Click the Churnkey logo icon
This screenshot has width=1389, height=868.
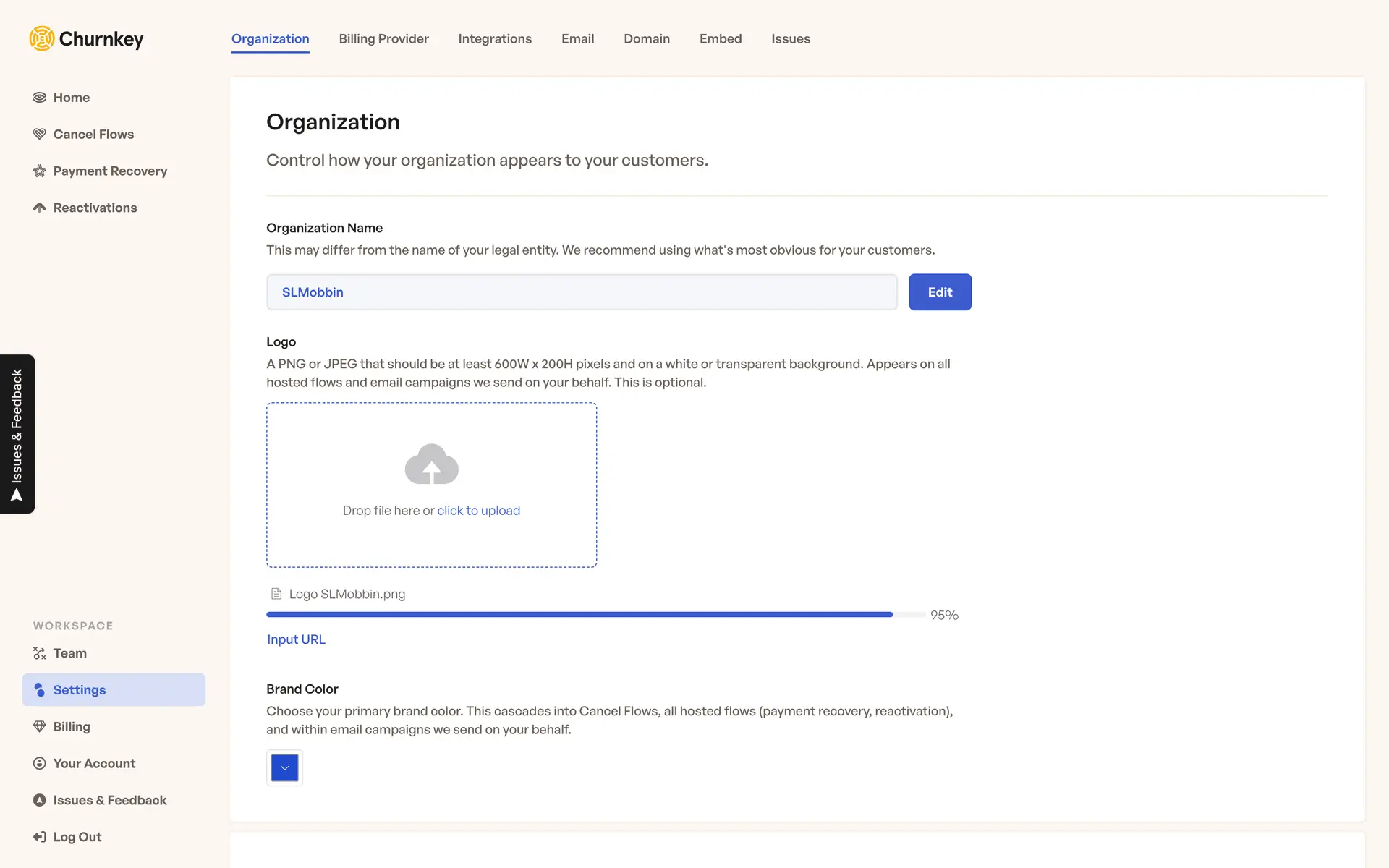(42, 38)
